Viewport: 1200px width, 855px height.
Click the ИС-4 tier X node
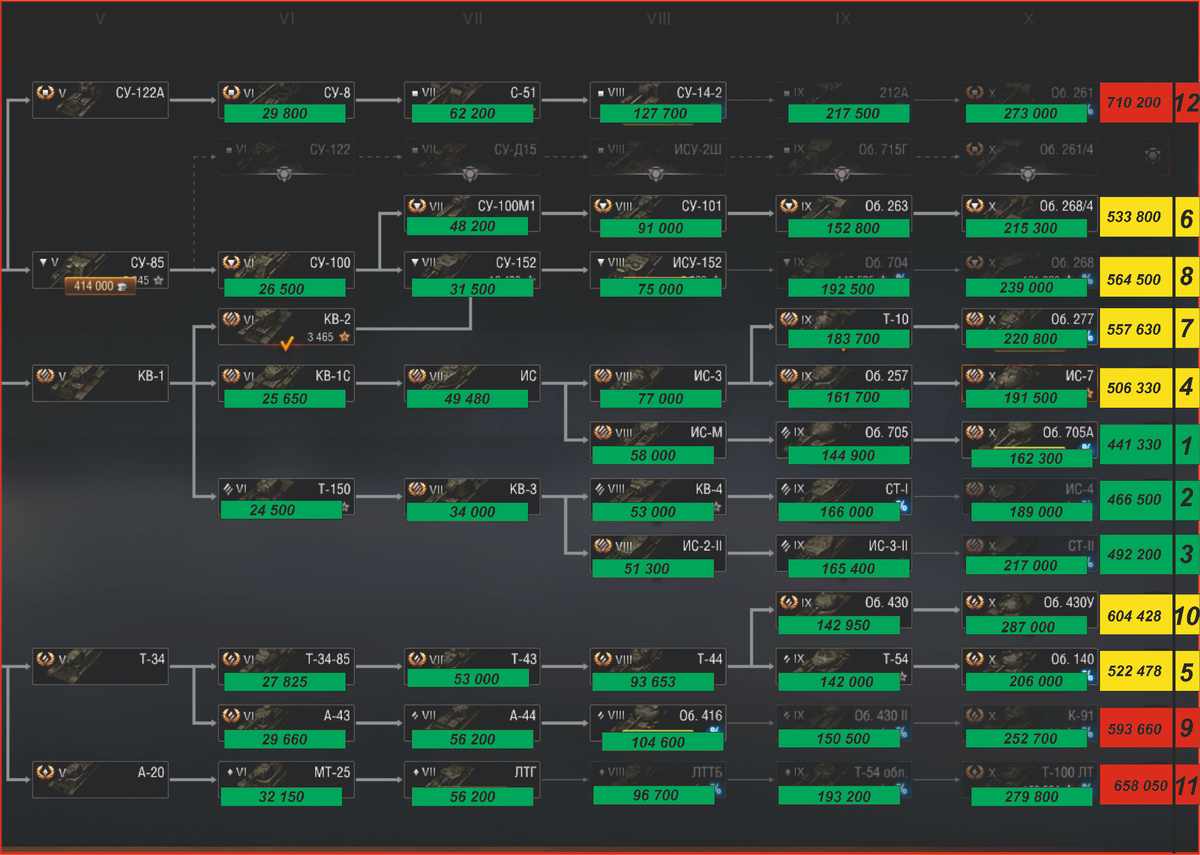[1030, 496]
